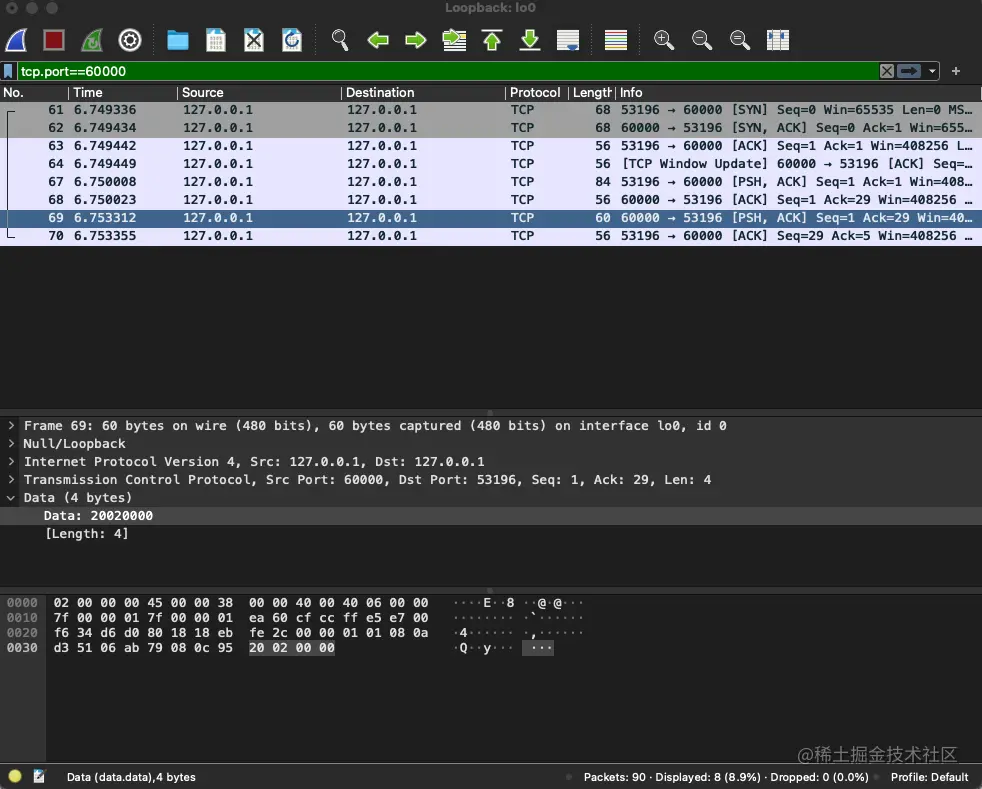This screenshot has height=789, width=982.
Task: Select packet 69 highlighted row
Action: (491, 218)
